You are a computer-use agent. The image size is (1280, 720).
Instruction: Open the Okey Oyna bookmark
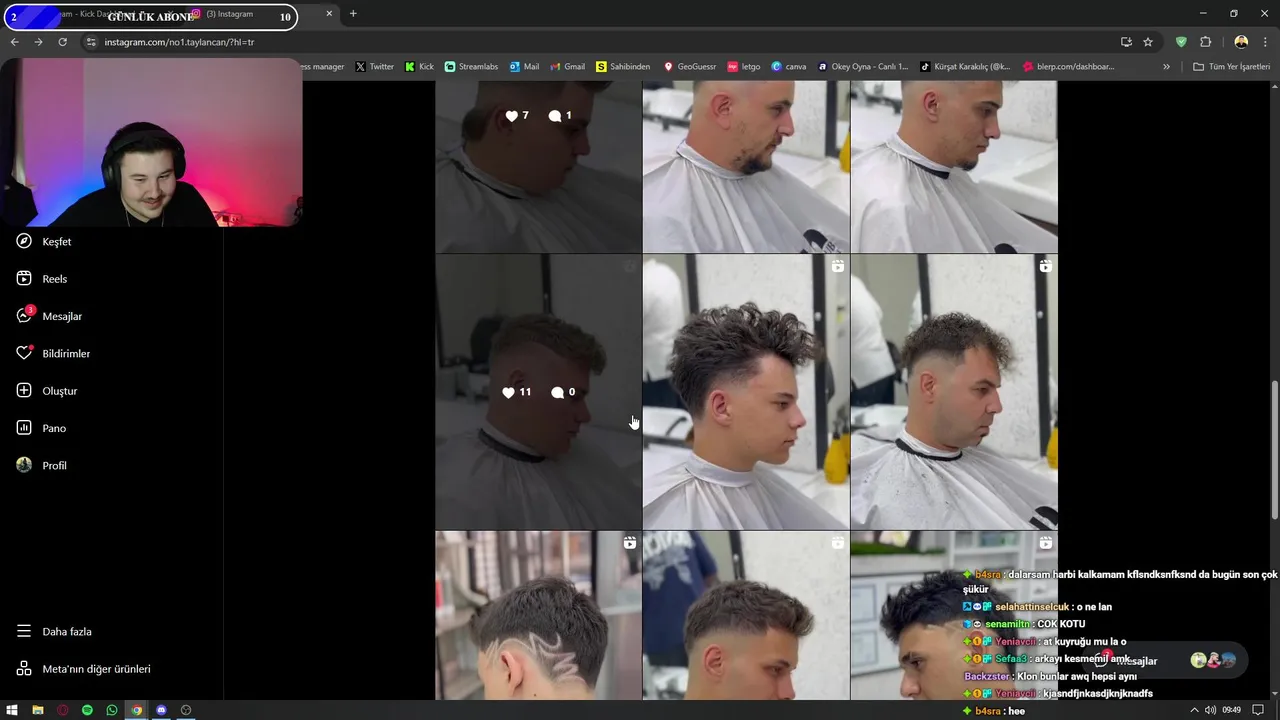click(x=863, y=67)
